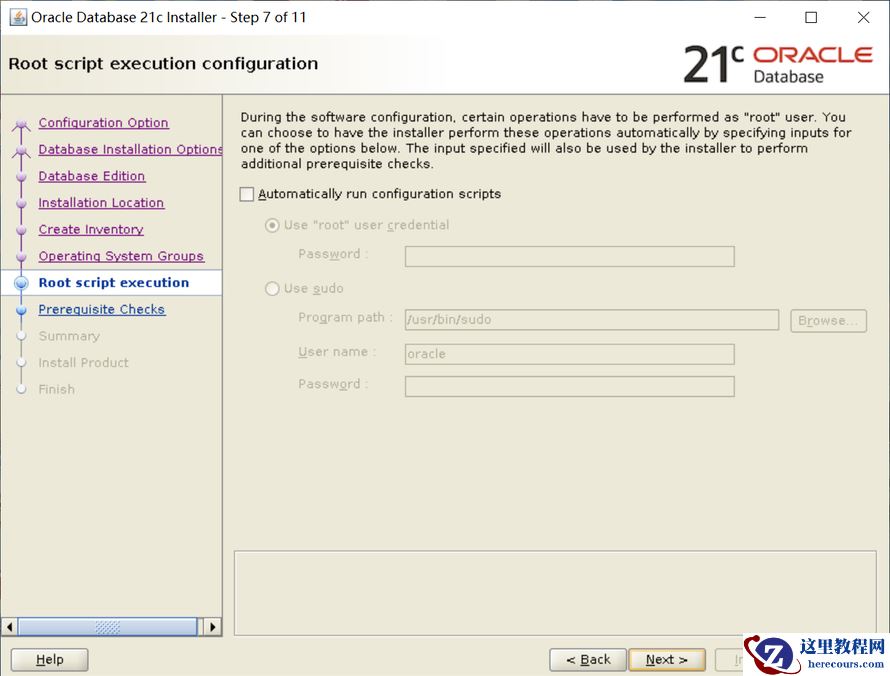Screen dimensions: 890x676
Task: Open the Configuration Option step
Action: 103,123
